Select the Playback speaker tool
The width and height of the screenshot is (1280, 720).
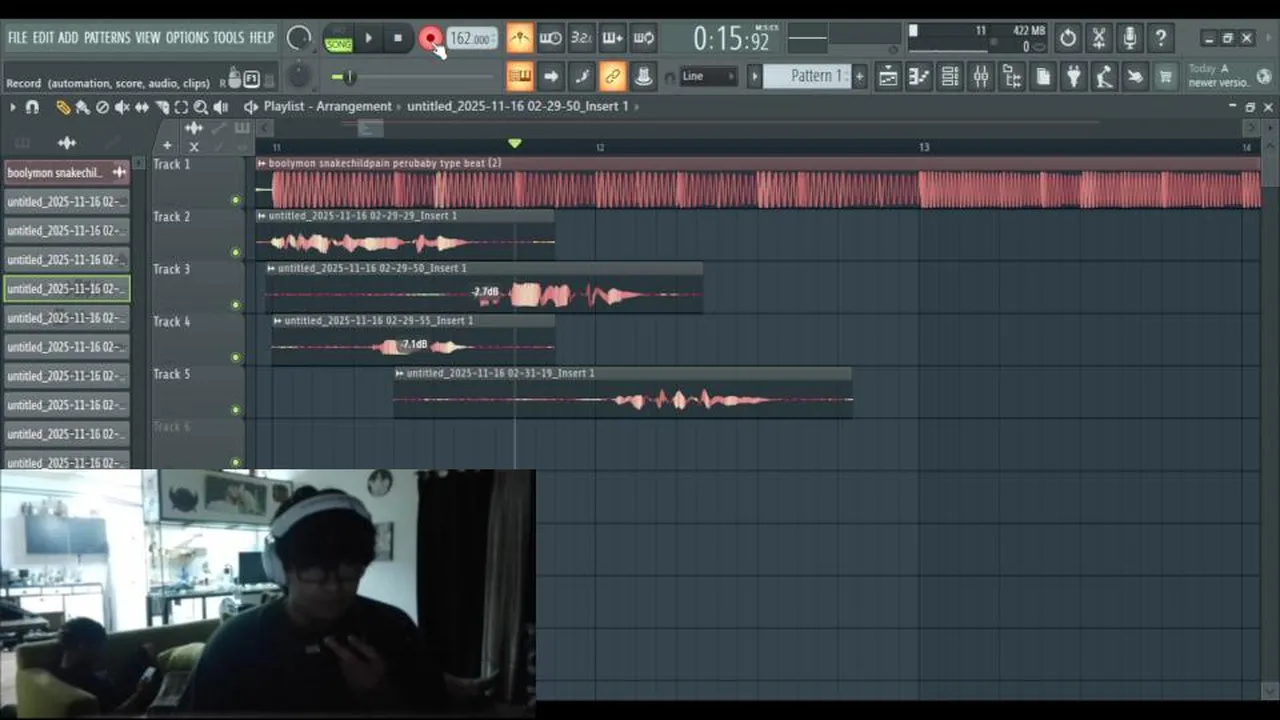point(220,107)
